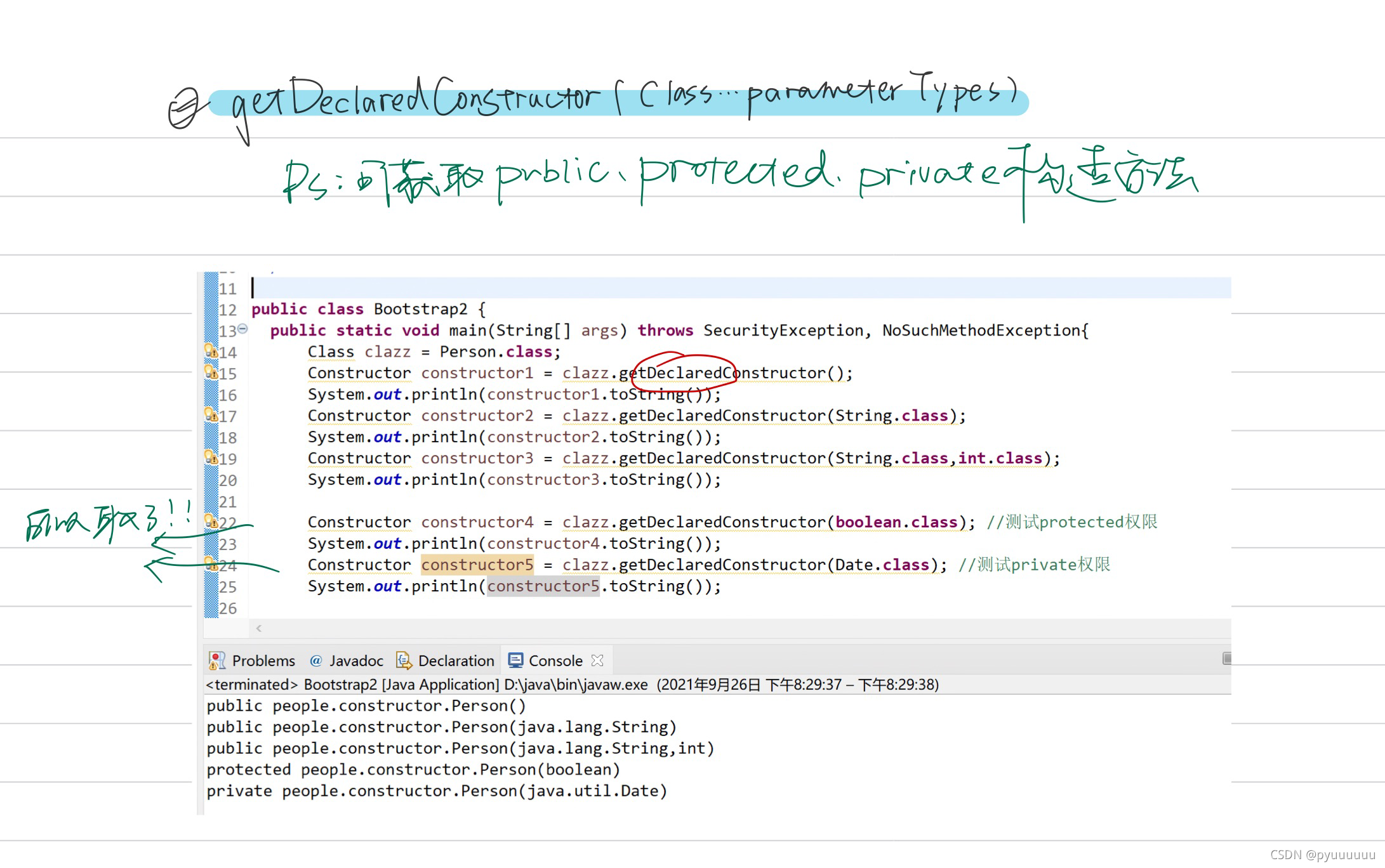
Task: Click the Declaration tab's icon
Action: pos(404,661)
